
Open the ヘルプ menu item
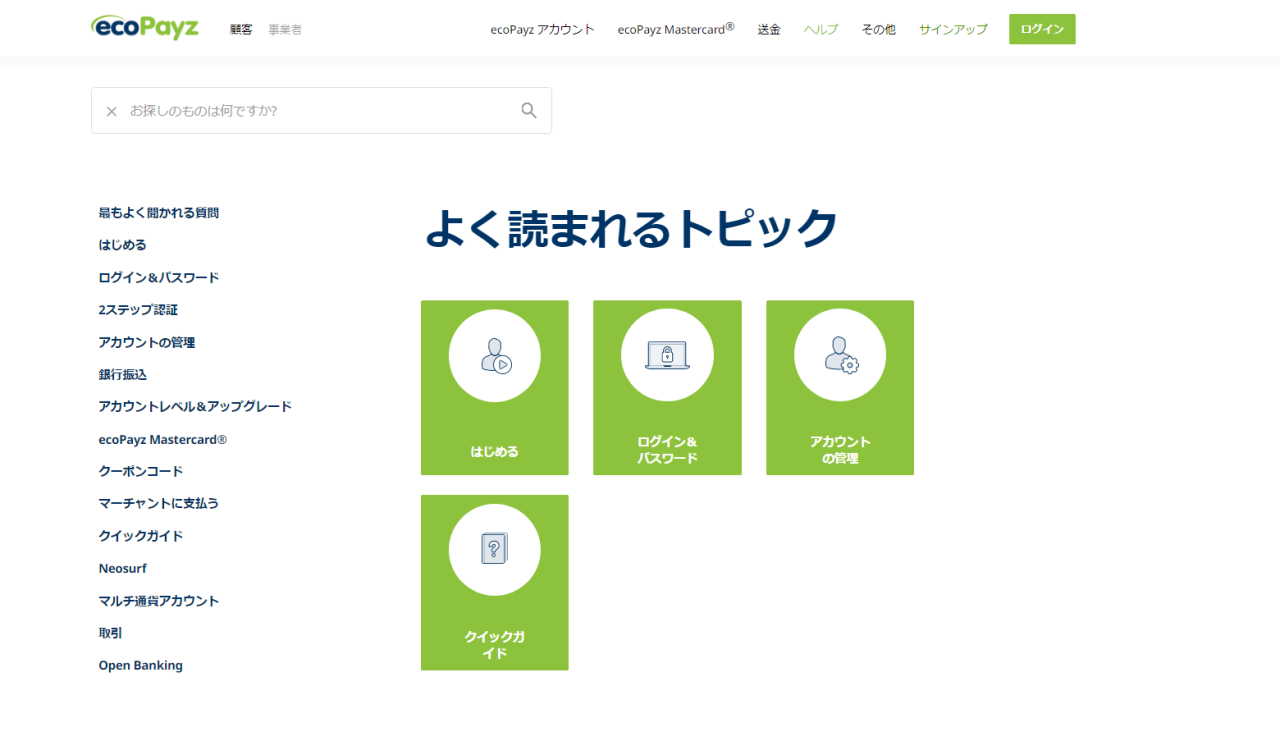pos(820,29)
